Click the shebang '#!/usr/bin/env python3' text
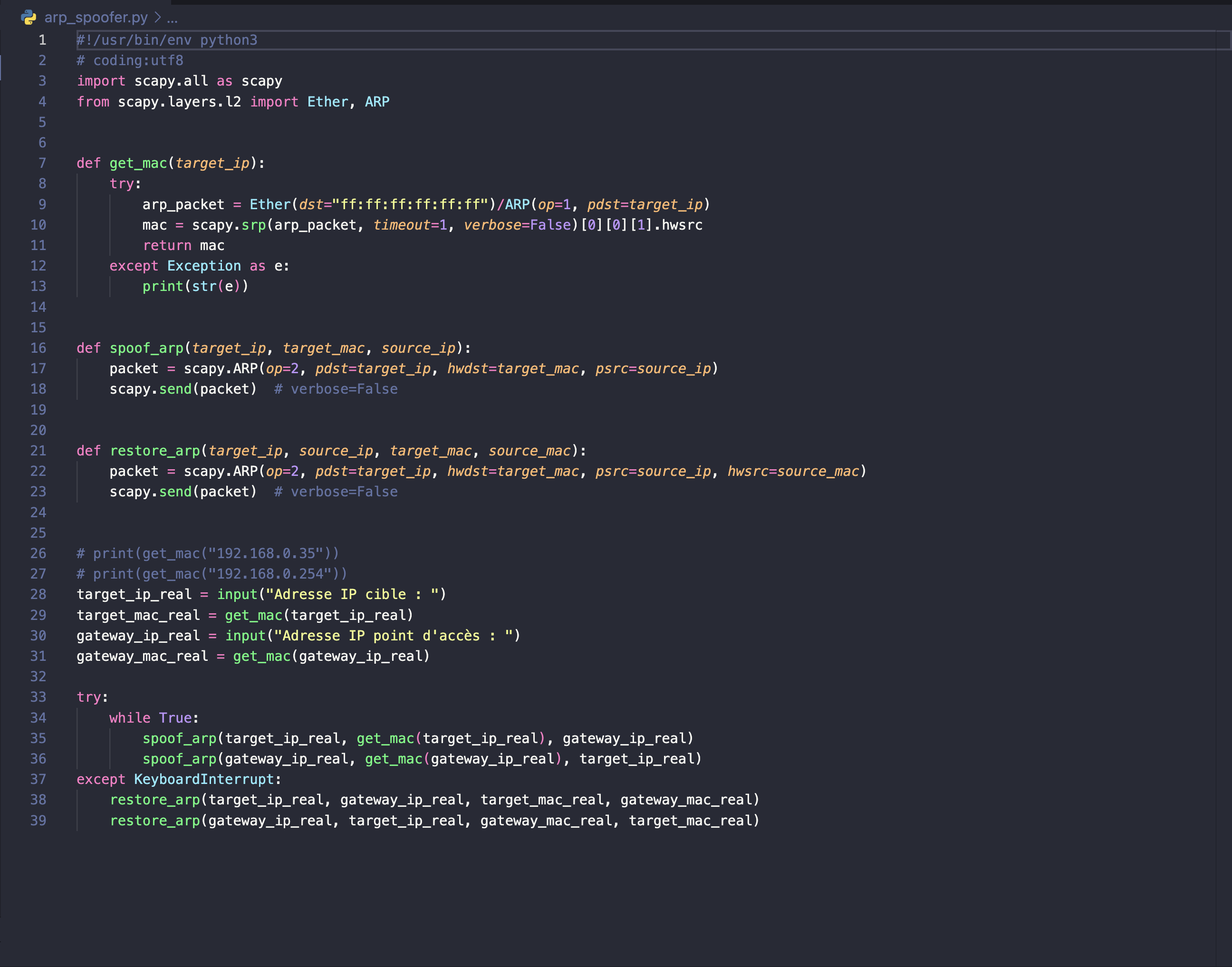The height and width of the screenshot is (967, 1232). coord(167,40)
